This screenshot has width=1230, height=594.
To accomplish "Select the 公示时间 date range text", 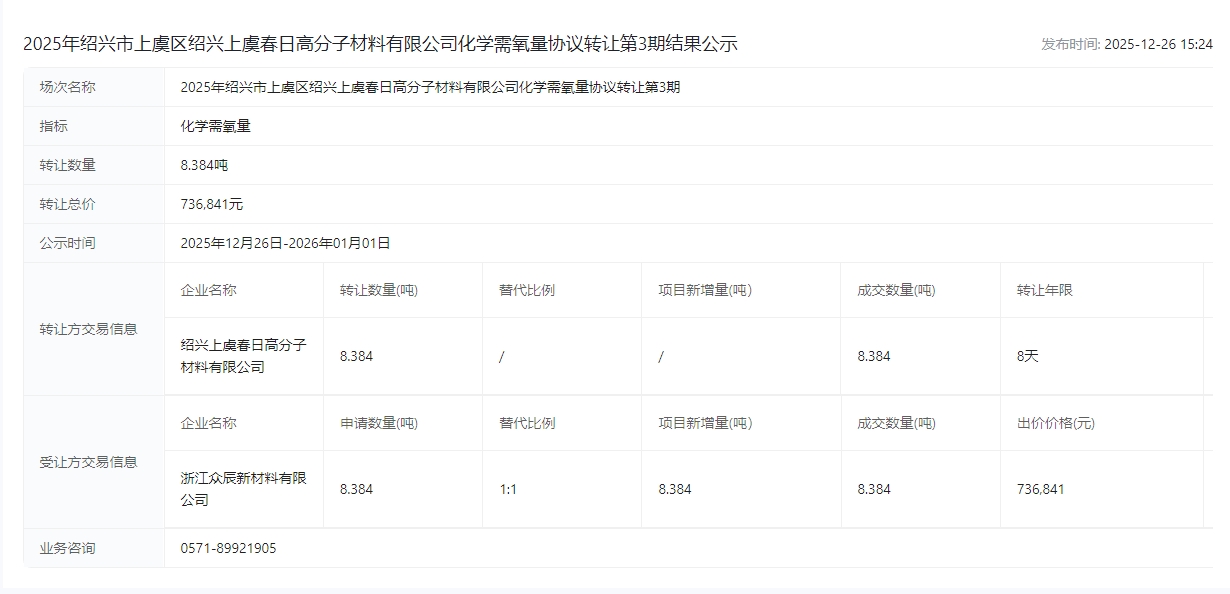I will (285, 243).
